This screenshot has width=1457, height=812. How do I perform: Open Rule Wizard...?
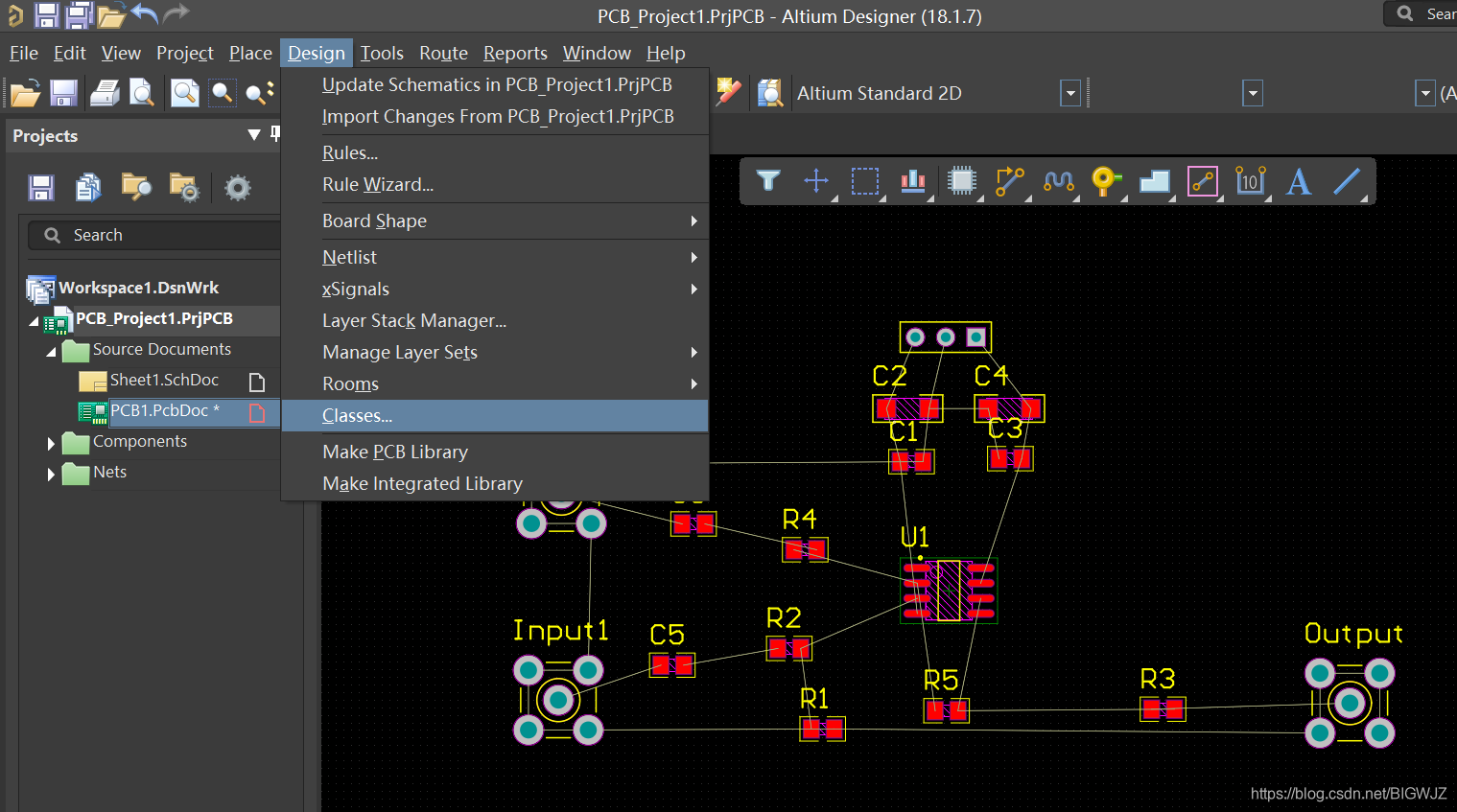click(496, 184)
